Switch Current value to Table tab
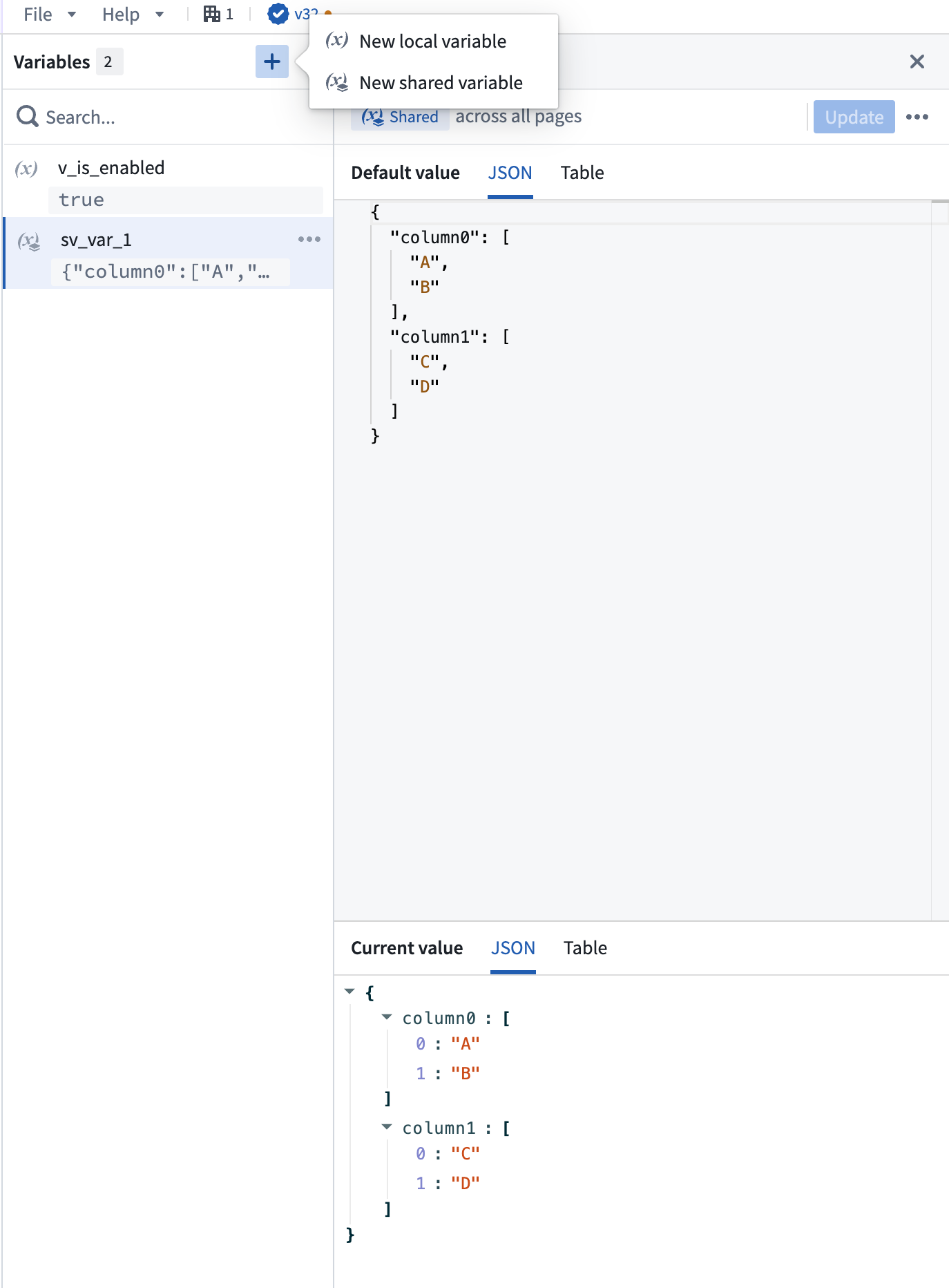The height and width of the screenshot is (1288, 949). click(585, 948)
